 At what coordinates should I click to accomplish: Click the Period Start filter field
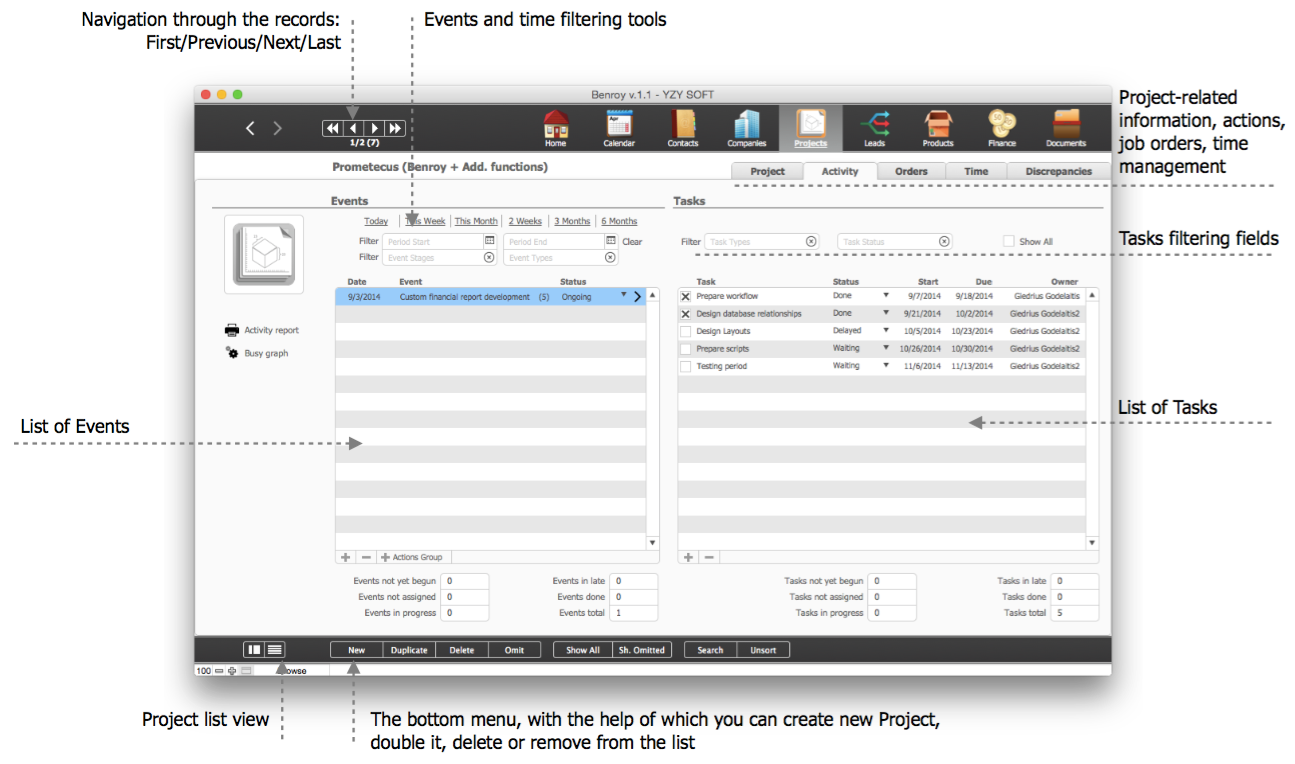(x=431, y=242)
